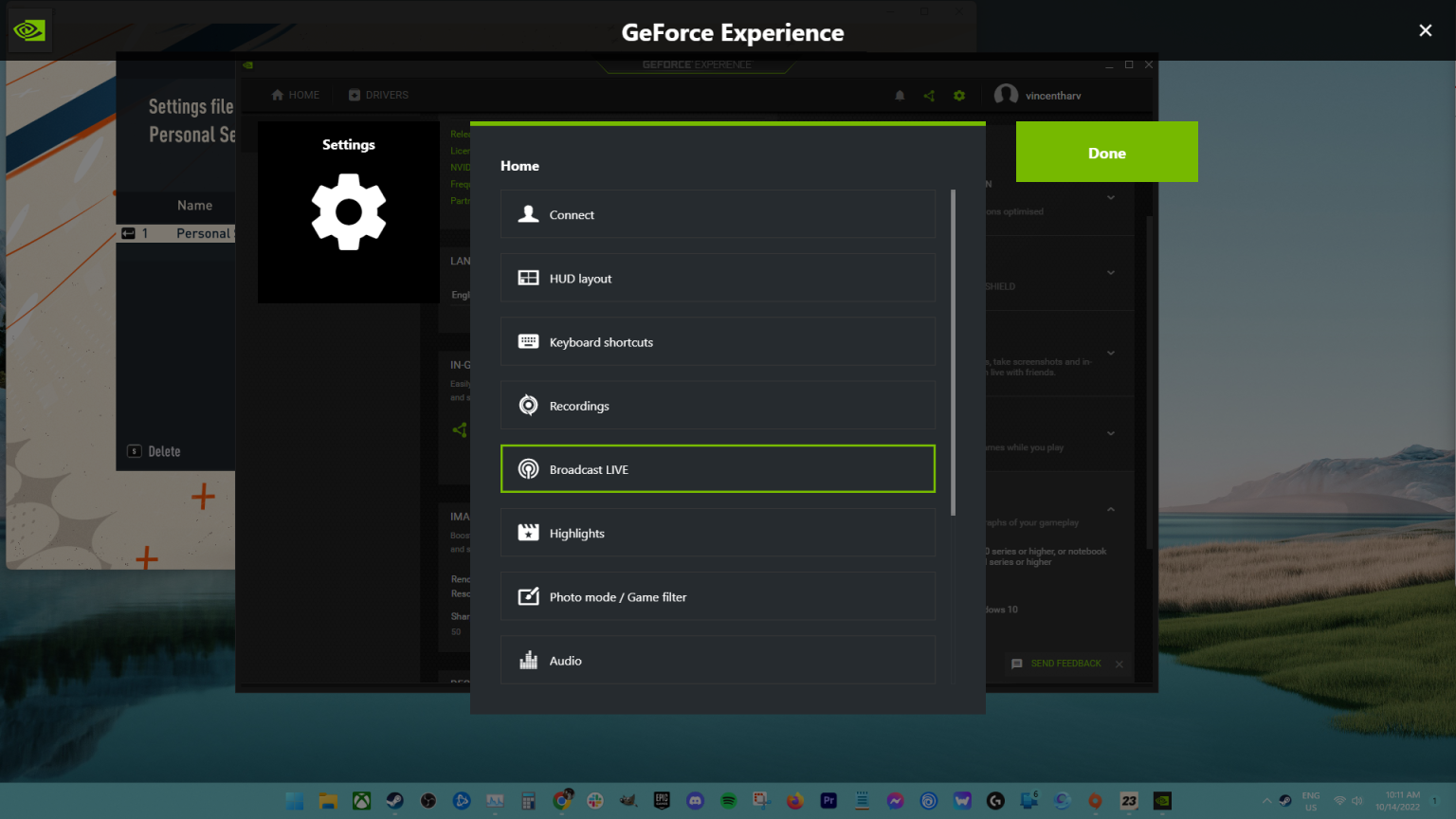Open Highlights settings

click(718, 533)
